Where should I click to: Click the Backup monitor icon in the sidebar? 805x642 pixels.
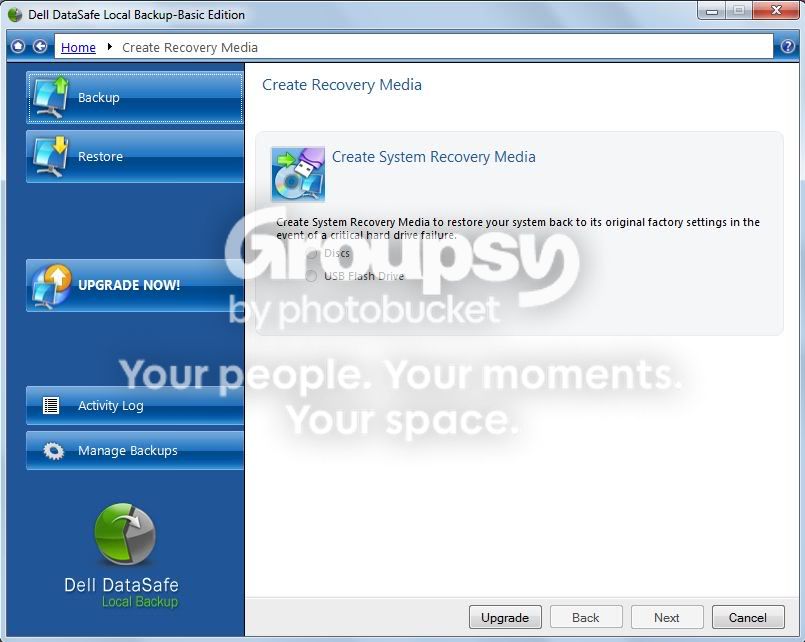tap(50, 98)
